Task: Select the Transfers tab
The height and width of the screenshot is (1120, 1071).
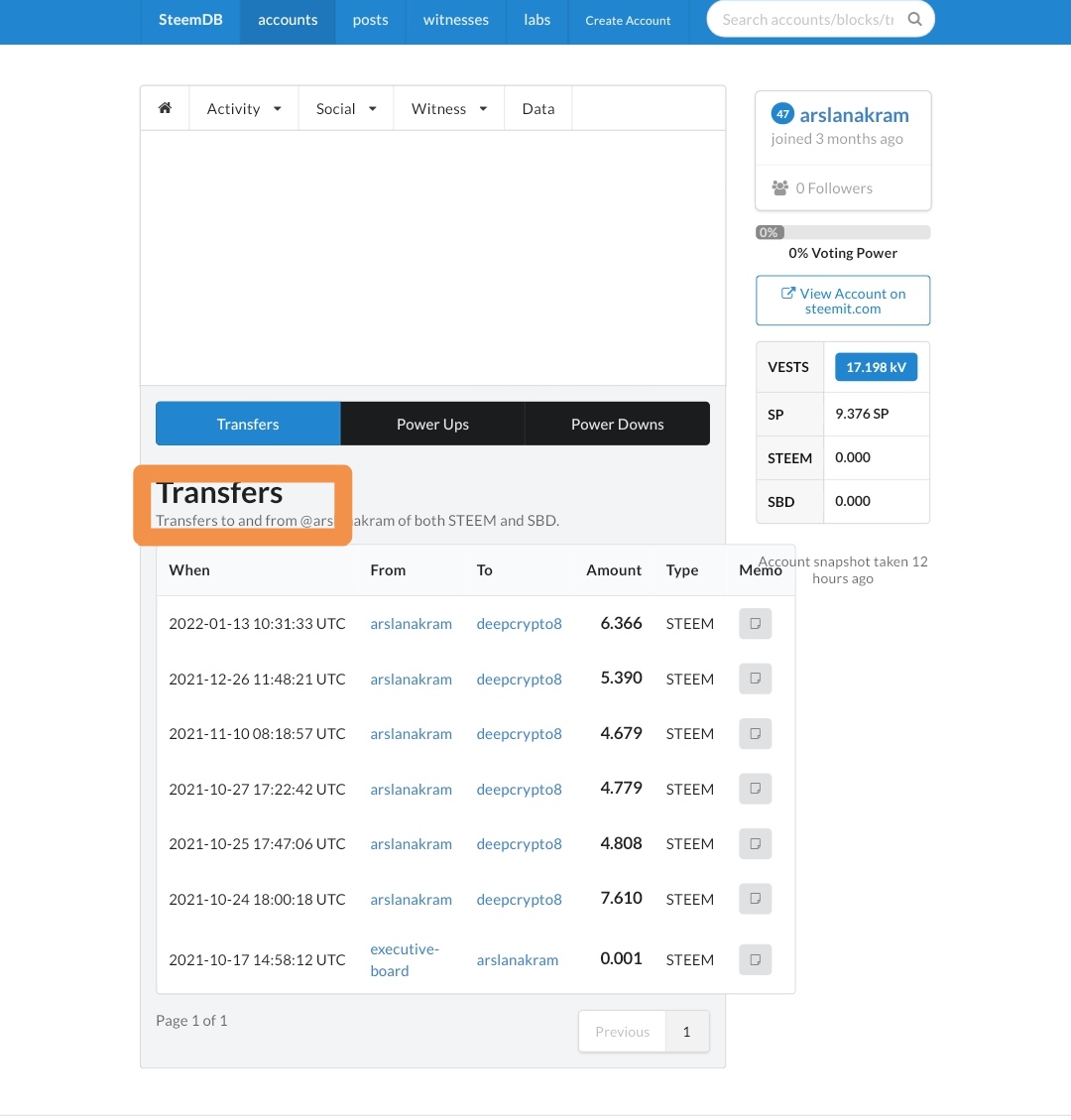Action: tap(248, 424)
